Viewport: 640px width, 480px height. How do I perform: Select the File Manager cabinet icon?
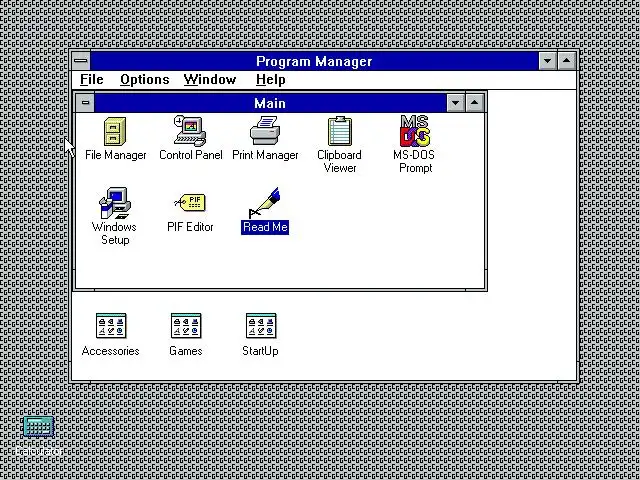(115, 131)
